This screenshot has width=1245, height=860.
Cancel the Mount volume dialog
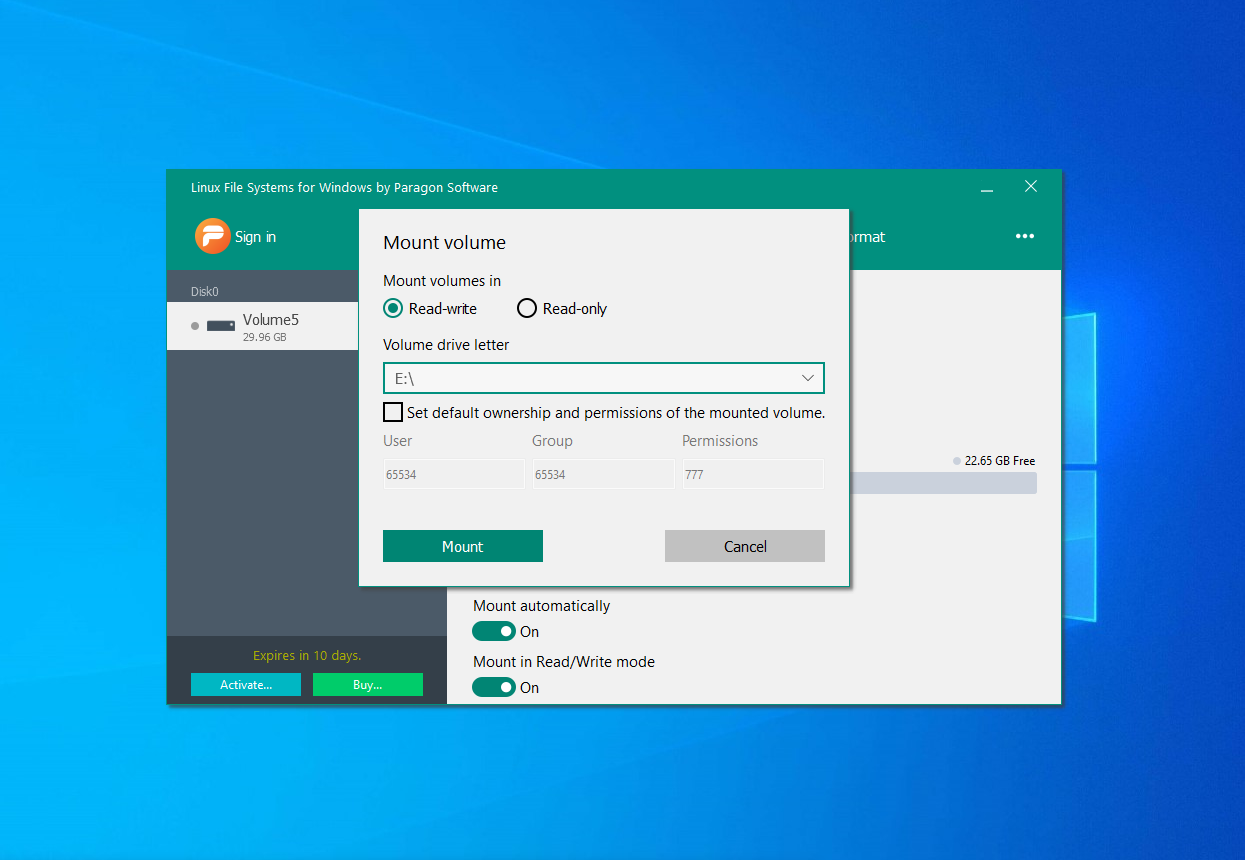pos(744,546)
